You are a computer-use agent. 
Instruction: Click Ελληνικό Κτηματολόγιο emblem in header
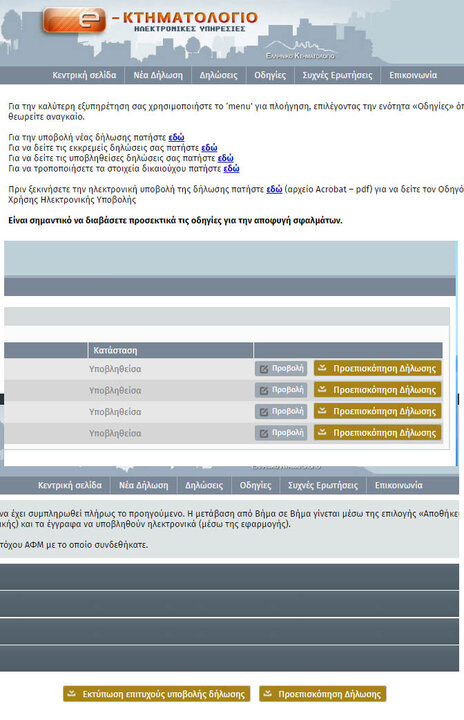click(300, 50)
